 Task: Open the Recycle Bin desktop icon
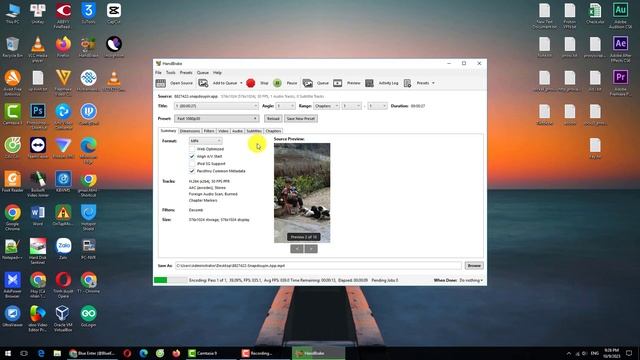point(13,44)
